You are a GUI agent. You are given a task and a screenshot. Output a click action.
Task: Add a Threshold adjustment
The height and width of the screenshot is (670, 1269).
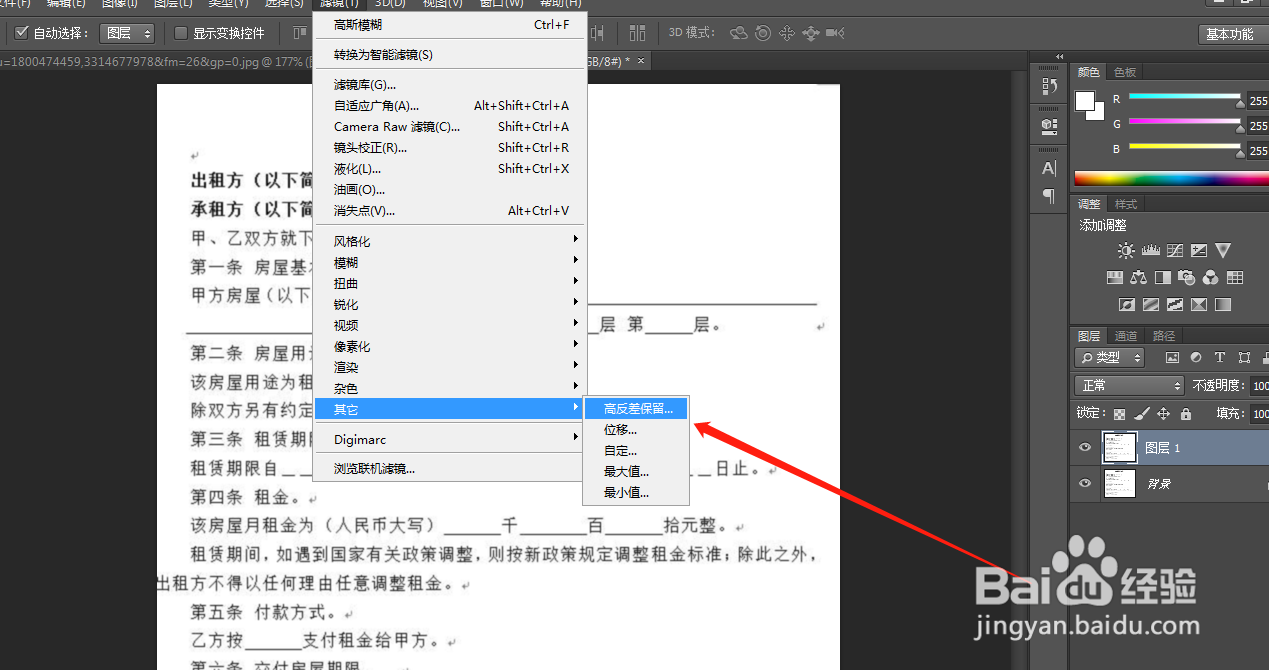1175,305
